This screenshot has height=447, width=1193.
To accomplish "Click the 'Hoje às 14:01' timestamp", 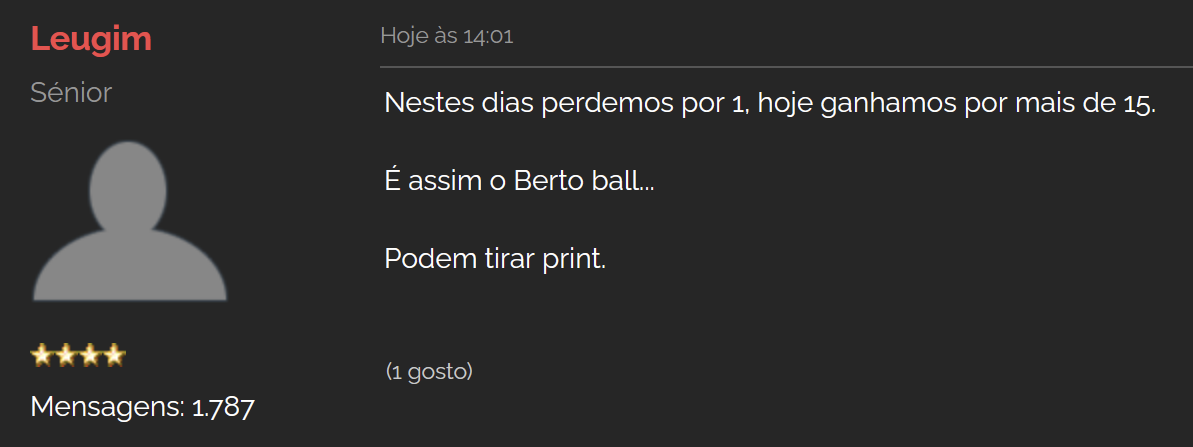I will click(447, 37).
